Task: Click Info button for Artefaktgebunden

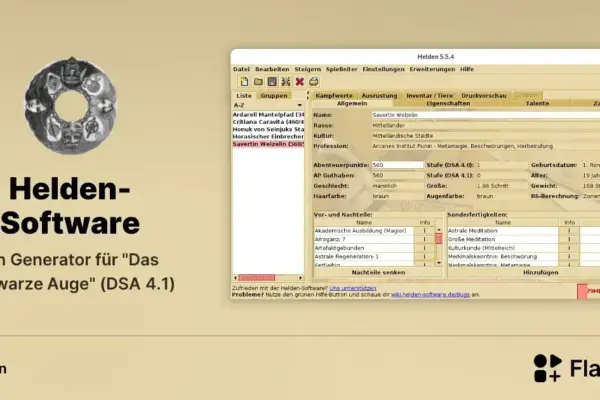Action: (x=424, y=248)
